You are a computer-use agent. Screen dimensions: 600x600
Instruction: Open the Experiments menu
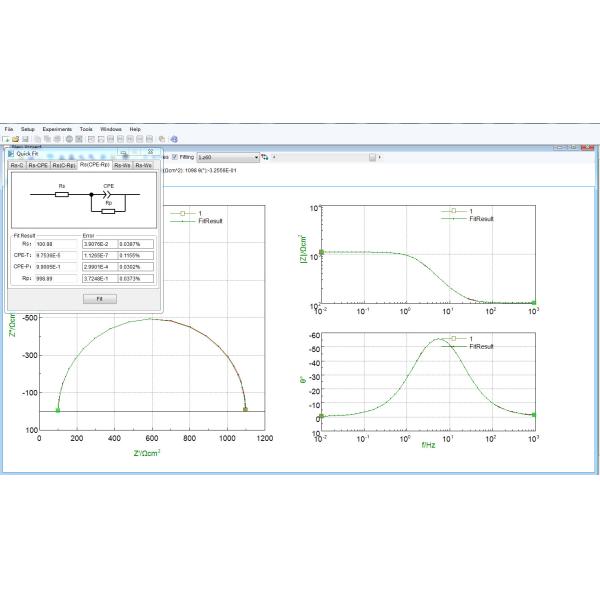pyautogui.click(x=57, y=129)
